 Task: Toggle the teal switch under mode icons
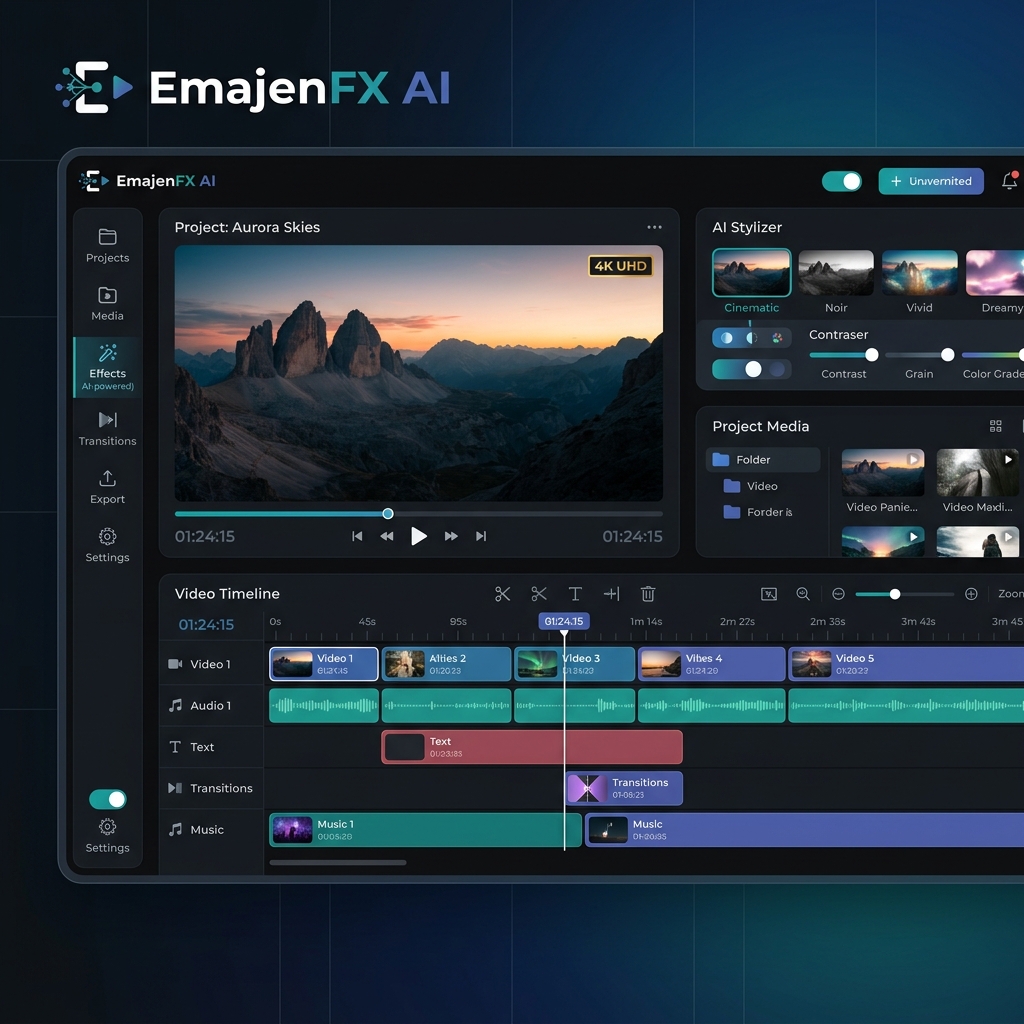click(752, 369)
